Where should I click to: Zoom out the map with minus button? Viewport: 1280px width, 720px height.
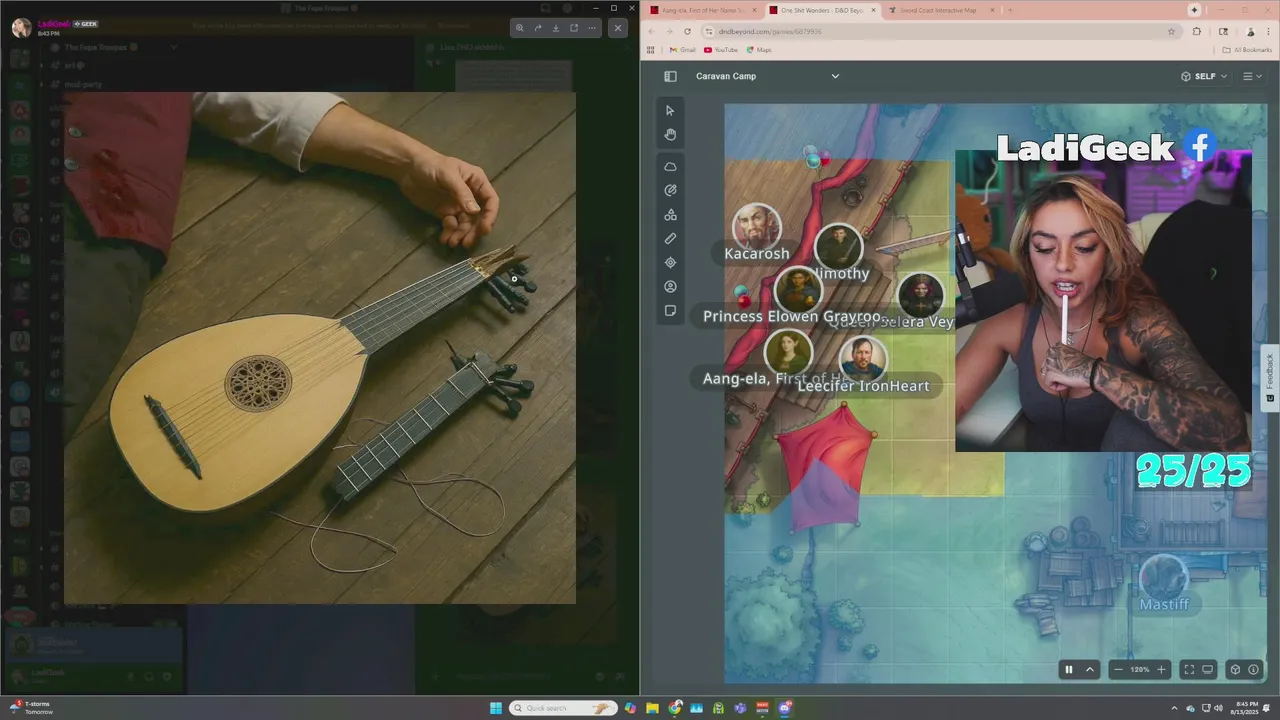click(x=1118, y=669)
